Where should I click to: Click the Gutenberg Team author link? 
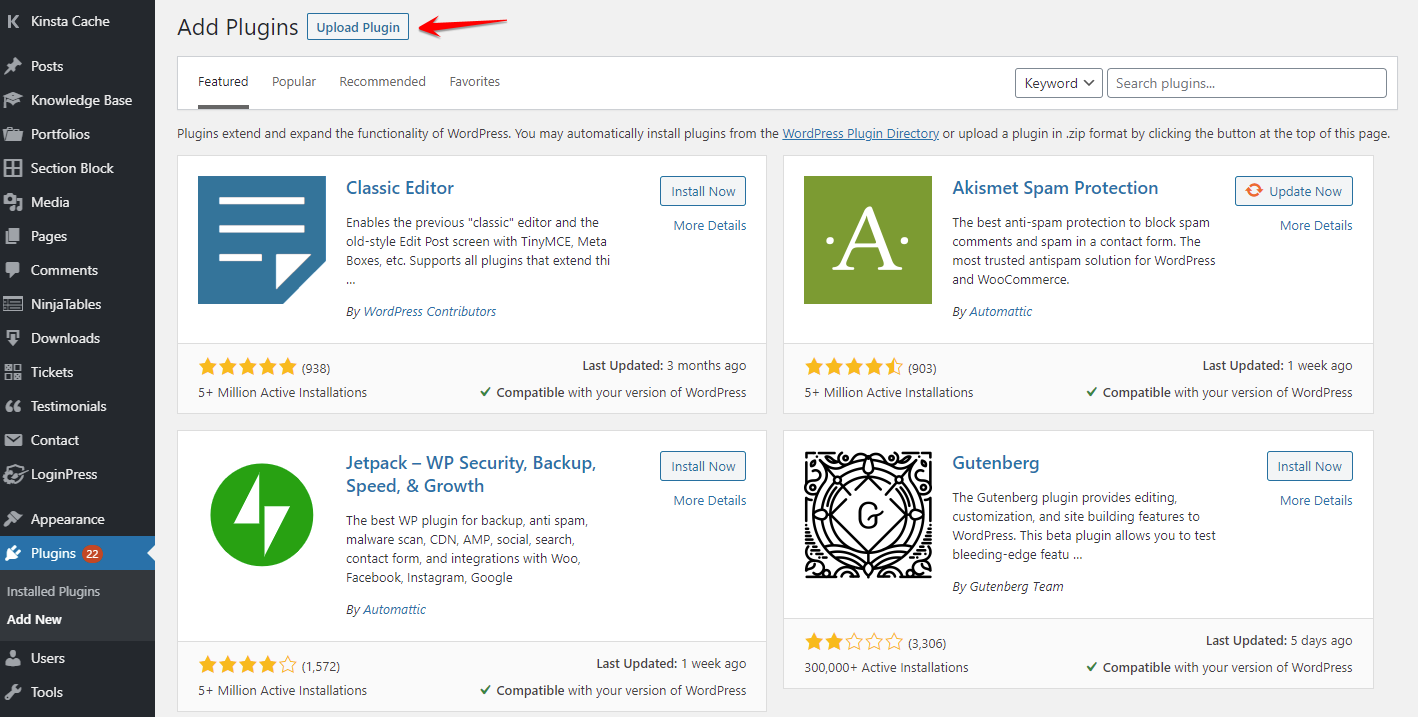(x=1017, y=586)
